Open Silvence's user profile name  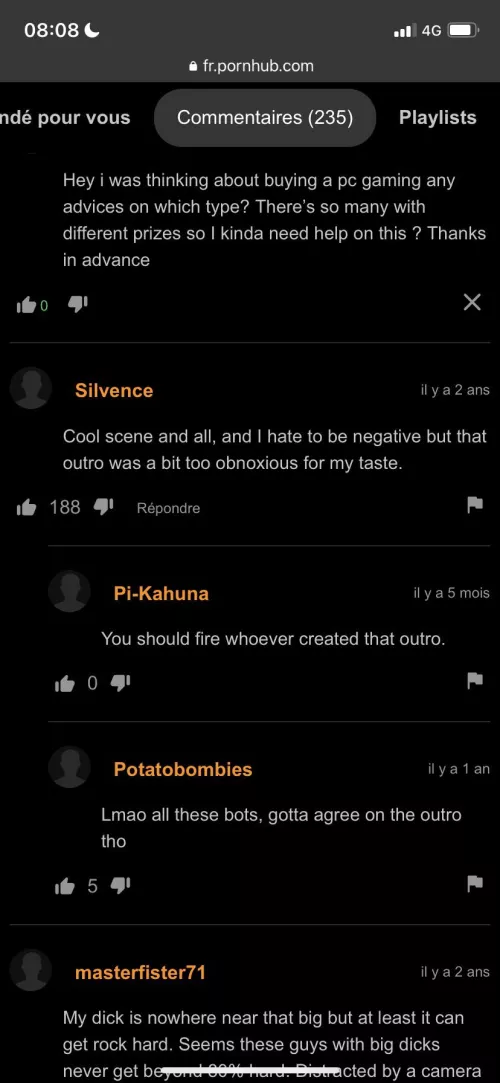click(114, 391)
